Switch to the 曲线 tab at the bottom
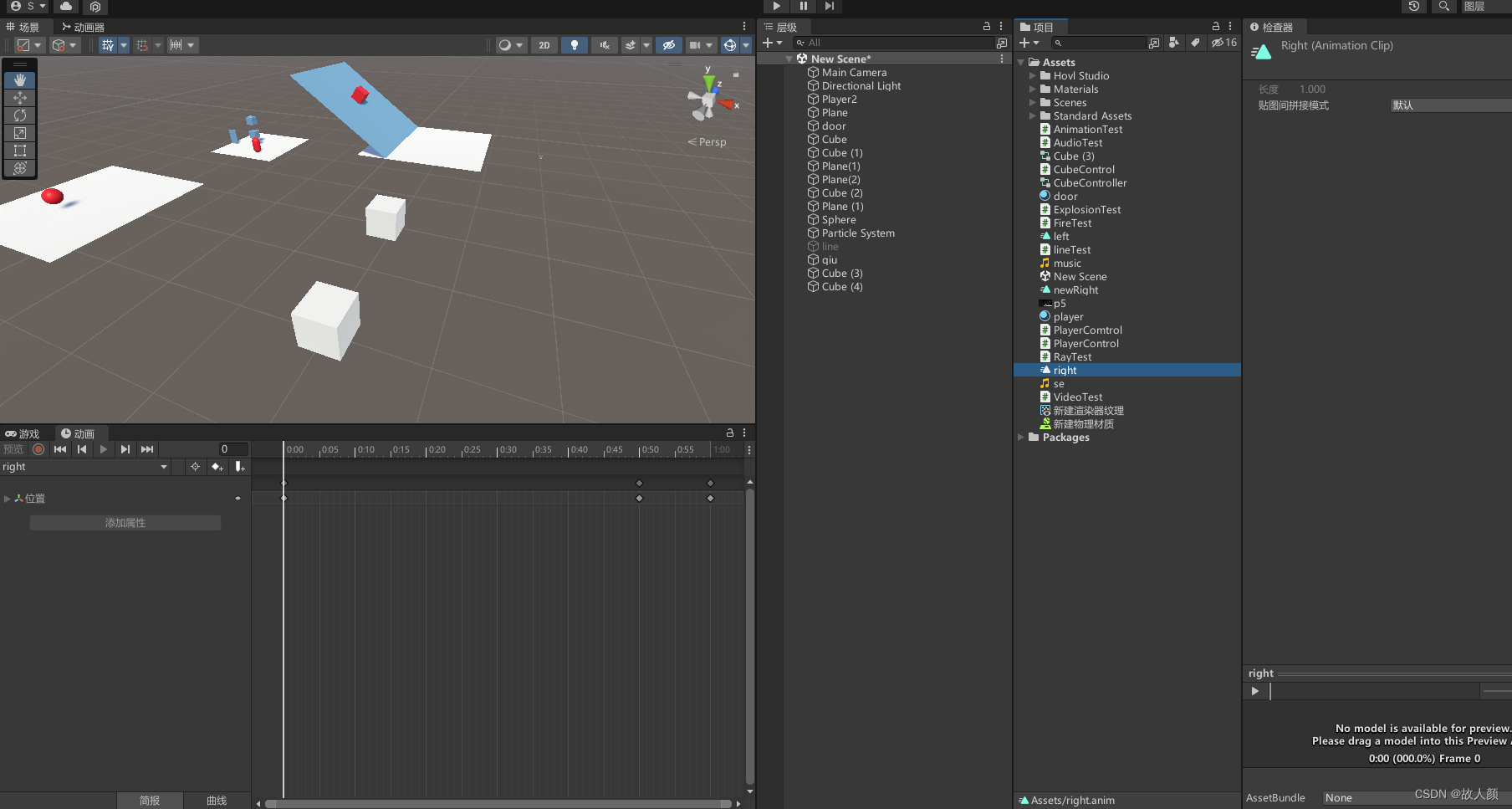1512x809 pixels. [216, 800]
